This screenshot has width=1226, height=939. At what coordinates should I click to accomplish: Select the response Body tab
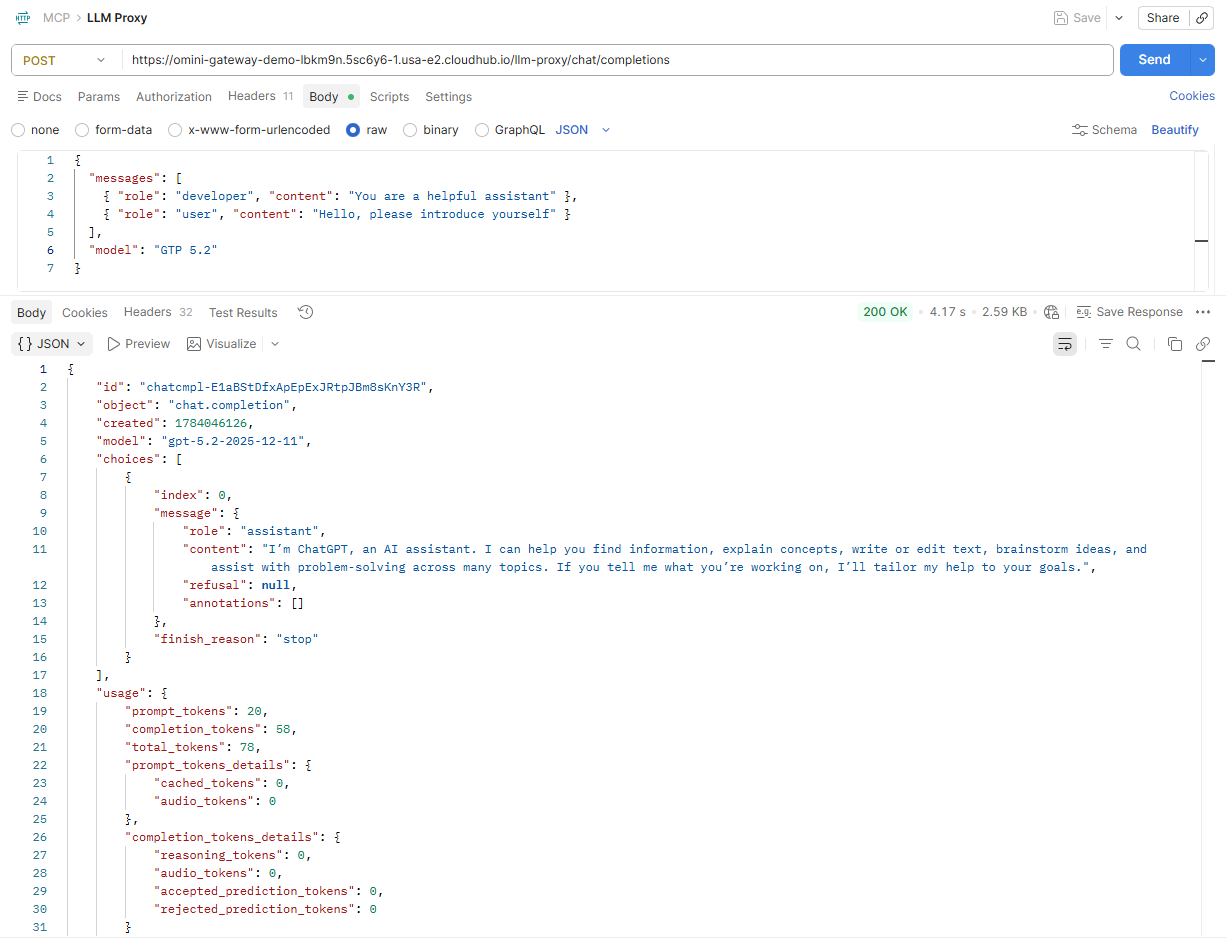point(31,313)
